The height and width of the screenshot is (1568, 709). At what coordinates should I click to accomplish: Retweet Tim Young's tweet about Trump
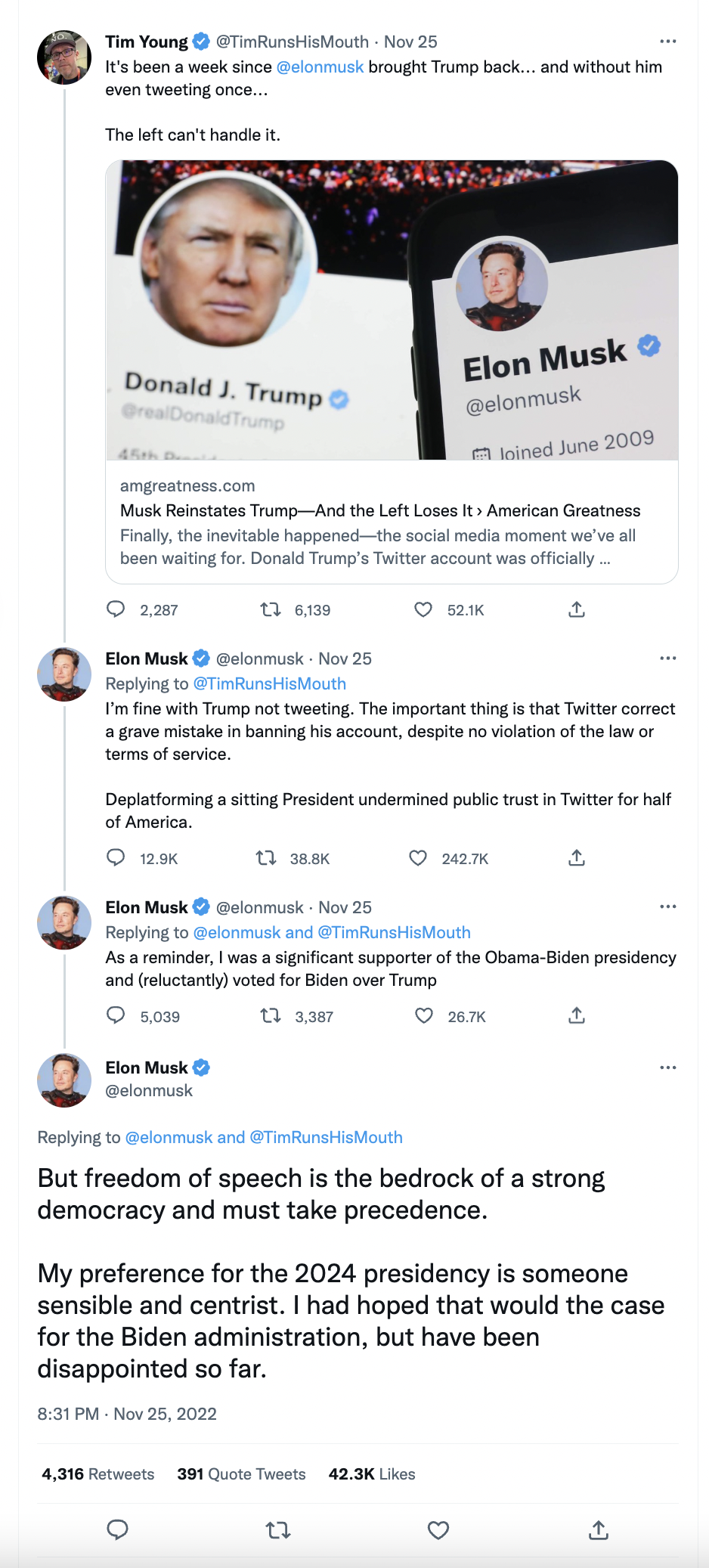271,609
